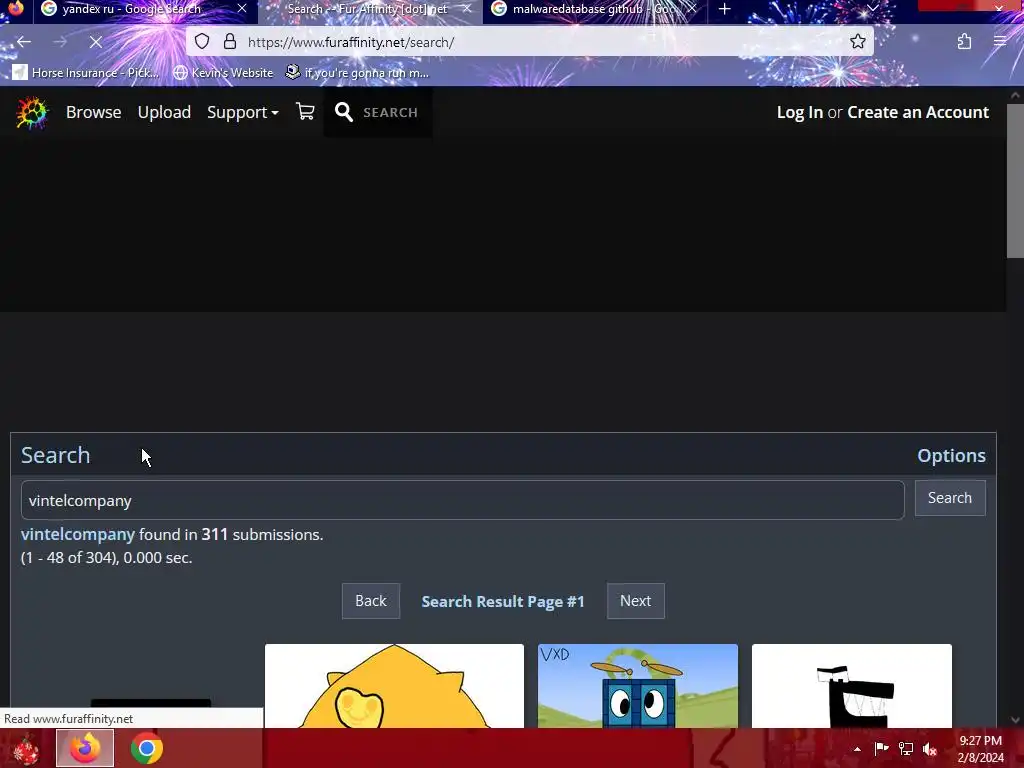Click the padlock site info icon
Viewport: 1024px width, 768px height.
229,42
